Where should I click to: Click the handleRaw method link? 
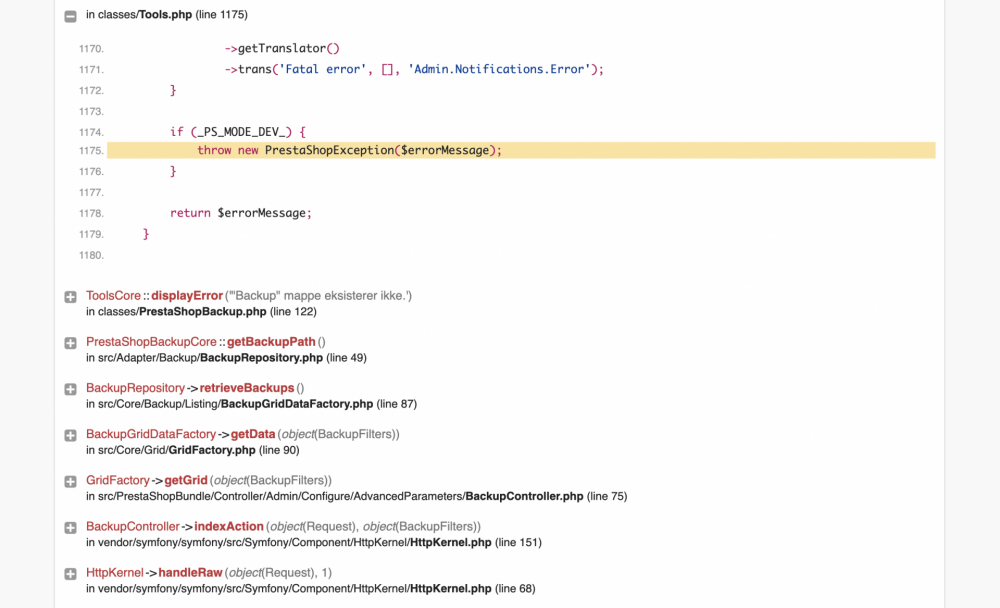pyautogui.click(x=188, y=572)
